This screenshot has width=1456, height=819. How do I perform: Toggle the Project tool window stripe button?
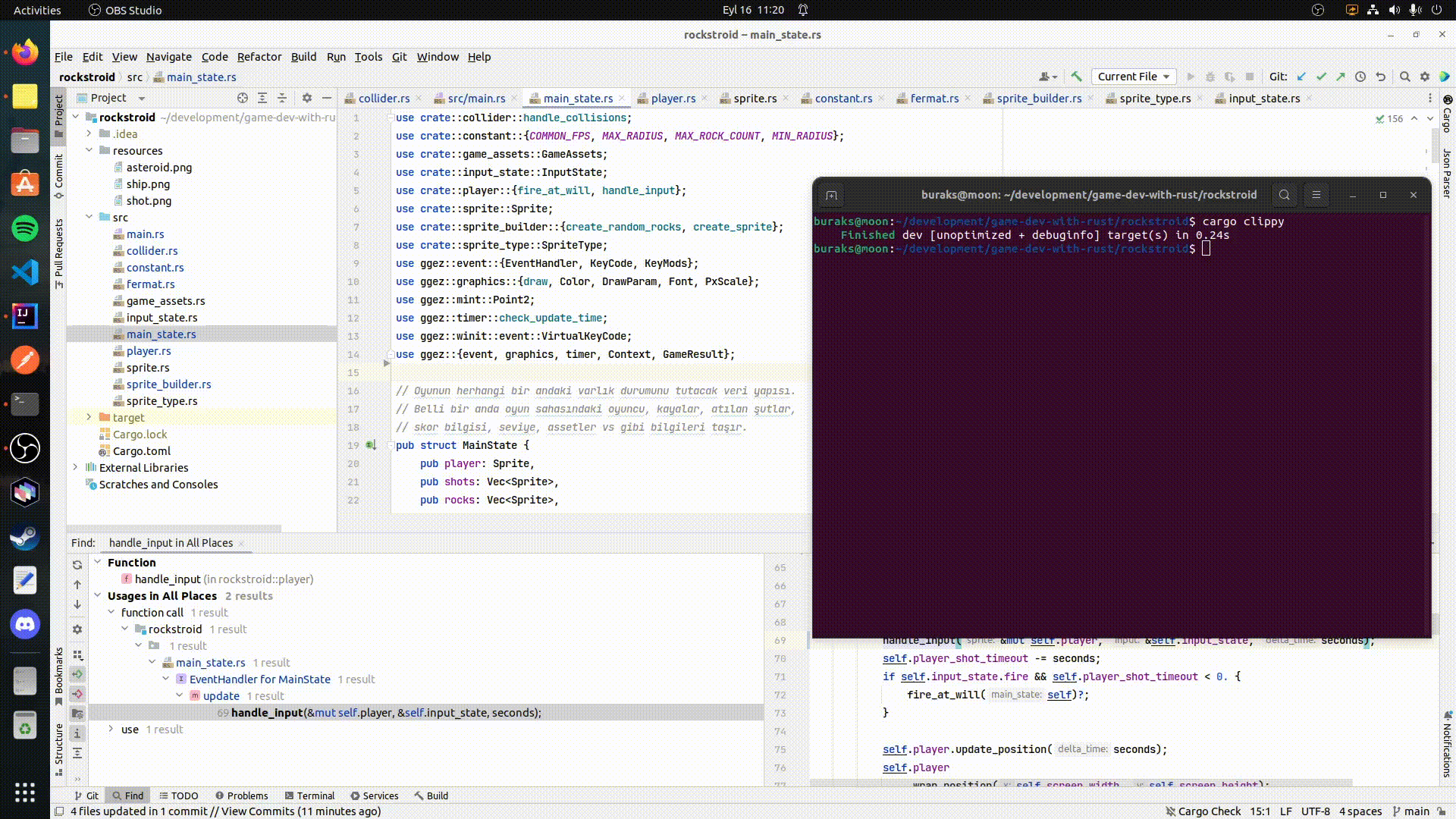click(x=58, y=115)
